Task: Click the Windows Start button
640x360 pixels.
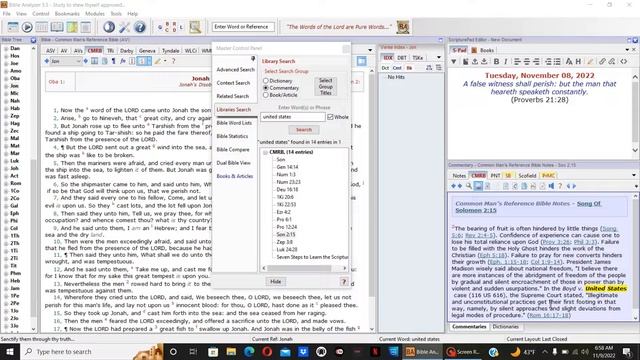Action: click(9, 352)
